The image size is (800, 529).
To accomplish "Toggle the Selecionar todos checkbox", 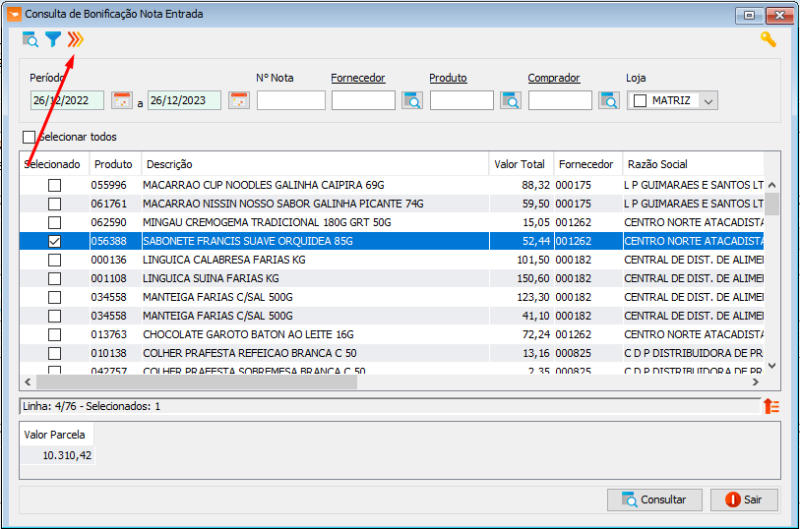I will coord(29,137).
